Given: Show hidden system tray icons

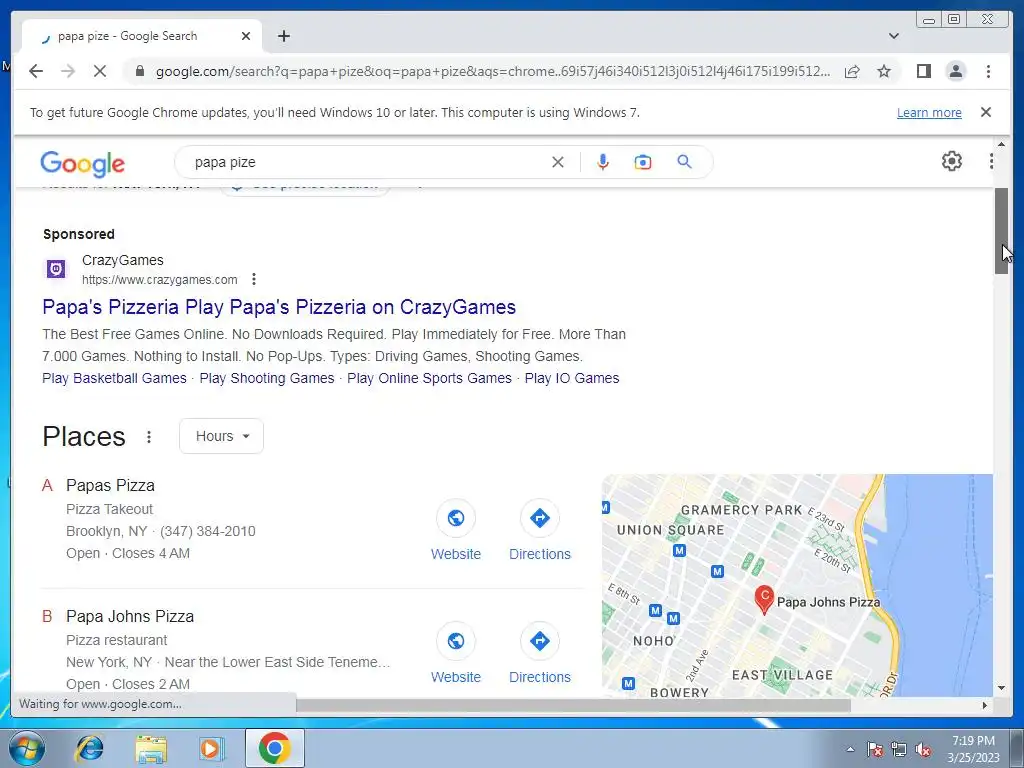Looking at the screenshot, I should pos(850,749).
